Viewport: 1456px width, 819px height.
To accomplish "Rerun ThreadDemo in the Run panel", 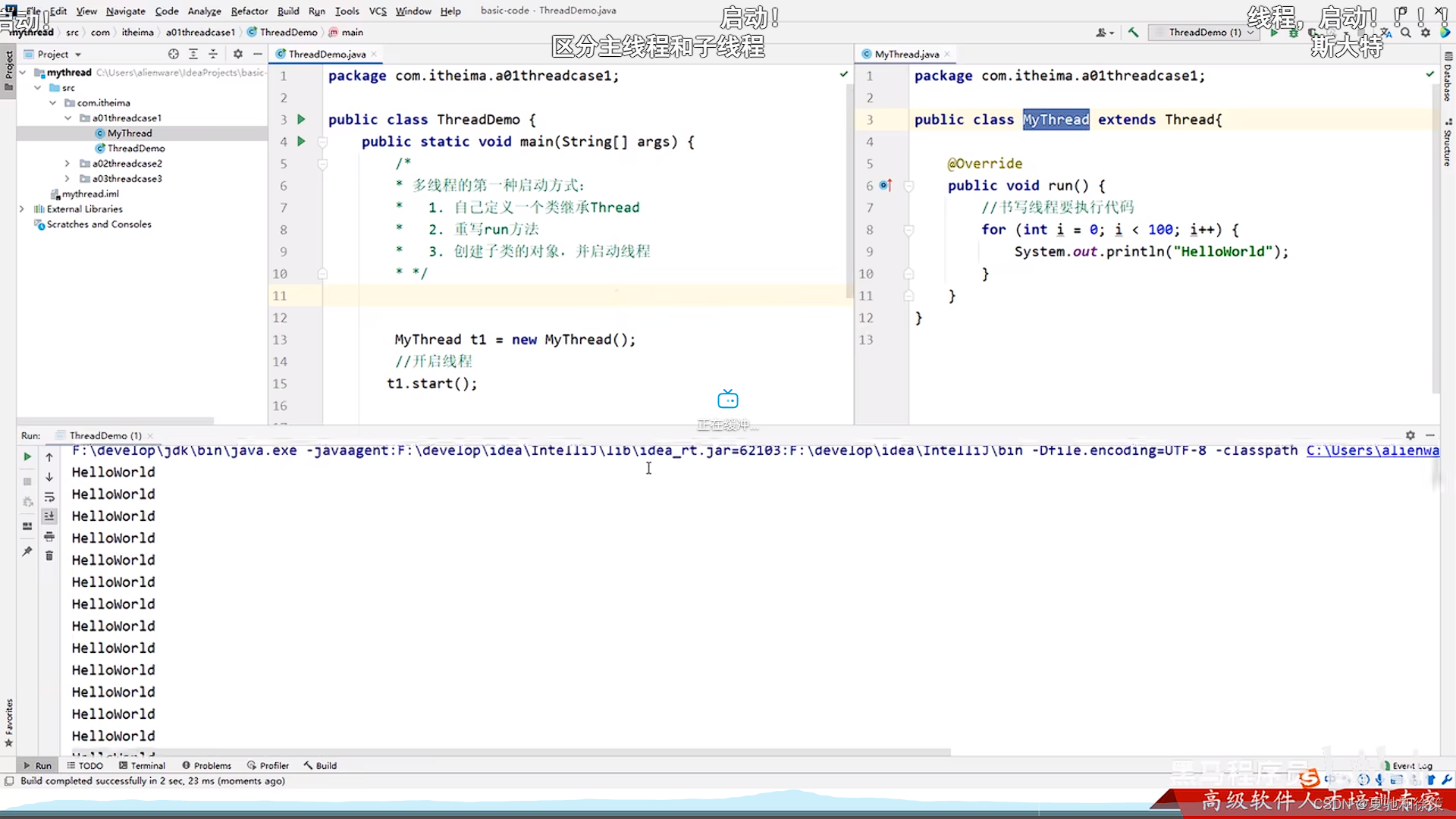I will pos(27,457).
